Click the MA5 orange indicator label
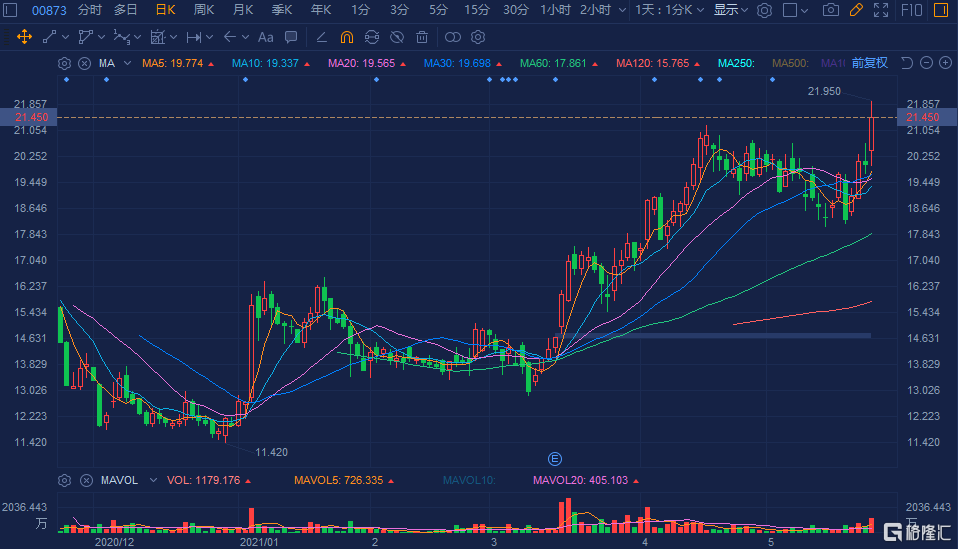The height and width of the screenshot is (549, 958). [176, 63]
